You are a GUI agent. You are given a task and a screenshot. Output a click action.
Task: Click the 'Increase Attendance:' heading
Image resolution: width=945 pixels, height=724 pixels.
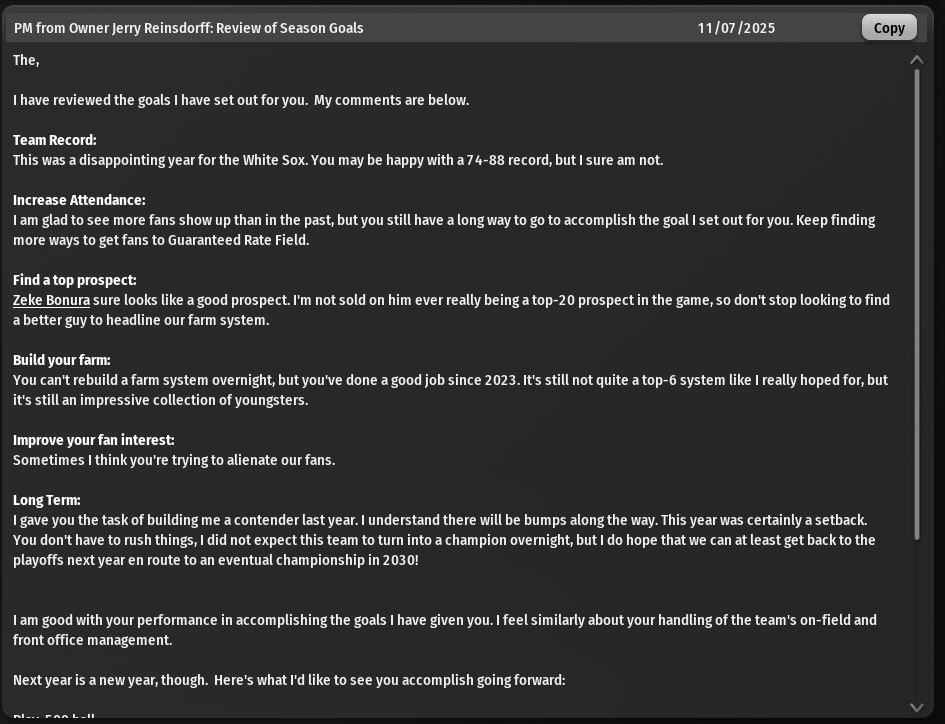(x=79, y=200)
